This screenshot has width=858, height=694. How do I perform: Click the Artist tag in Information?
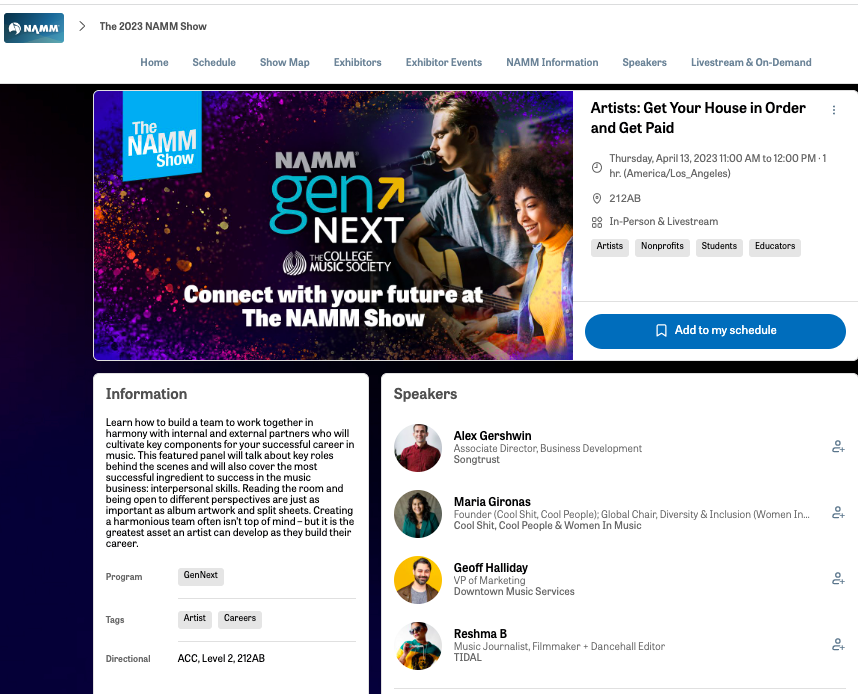coord(195,618)
